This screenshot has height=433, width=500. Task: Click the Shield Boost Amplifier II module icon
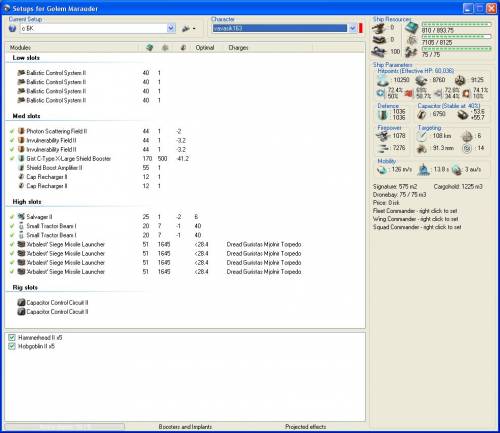21,168
